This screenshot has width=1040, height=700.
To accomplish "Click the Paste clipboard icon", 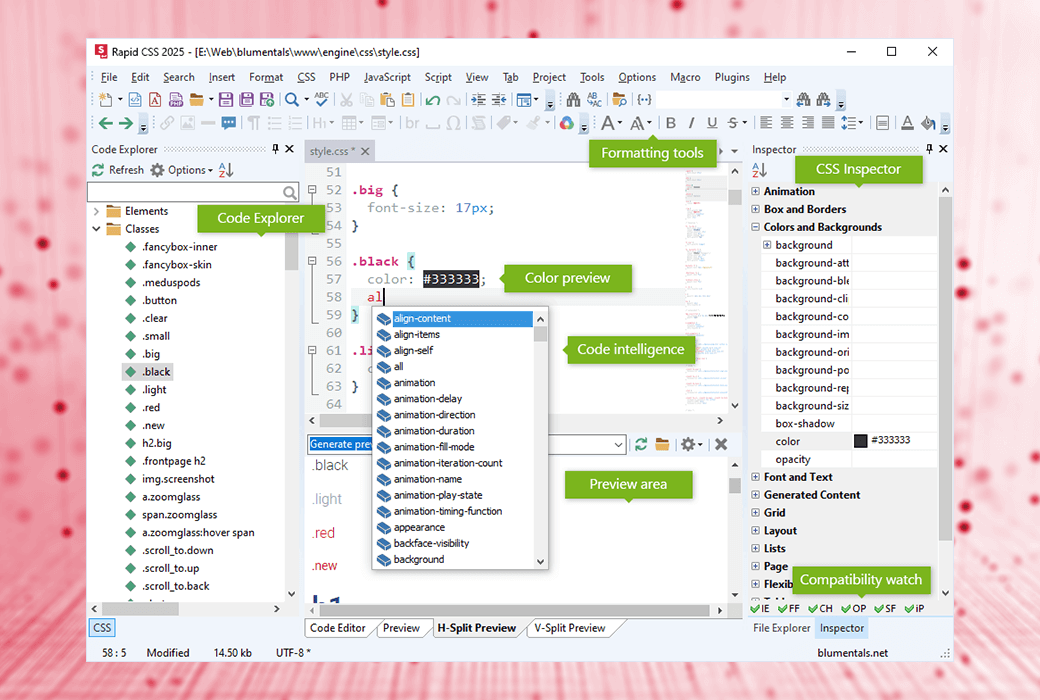I will (x=387, y=100).
